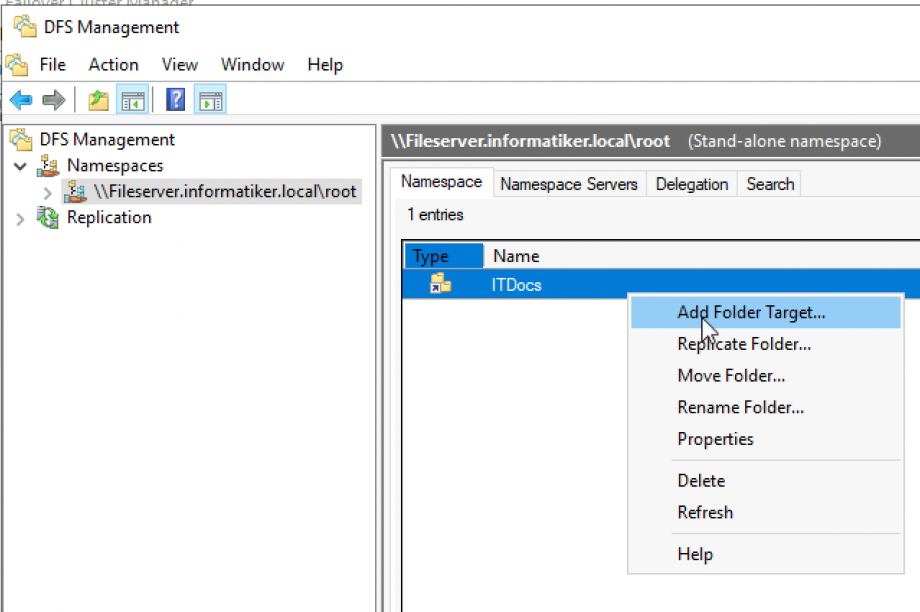Switch to the Delegation tab
This screenshot has height=612, width=920.
(691, 184)
